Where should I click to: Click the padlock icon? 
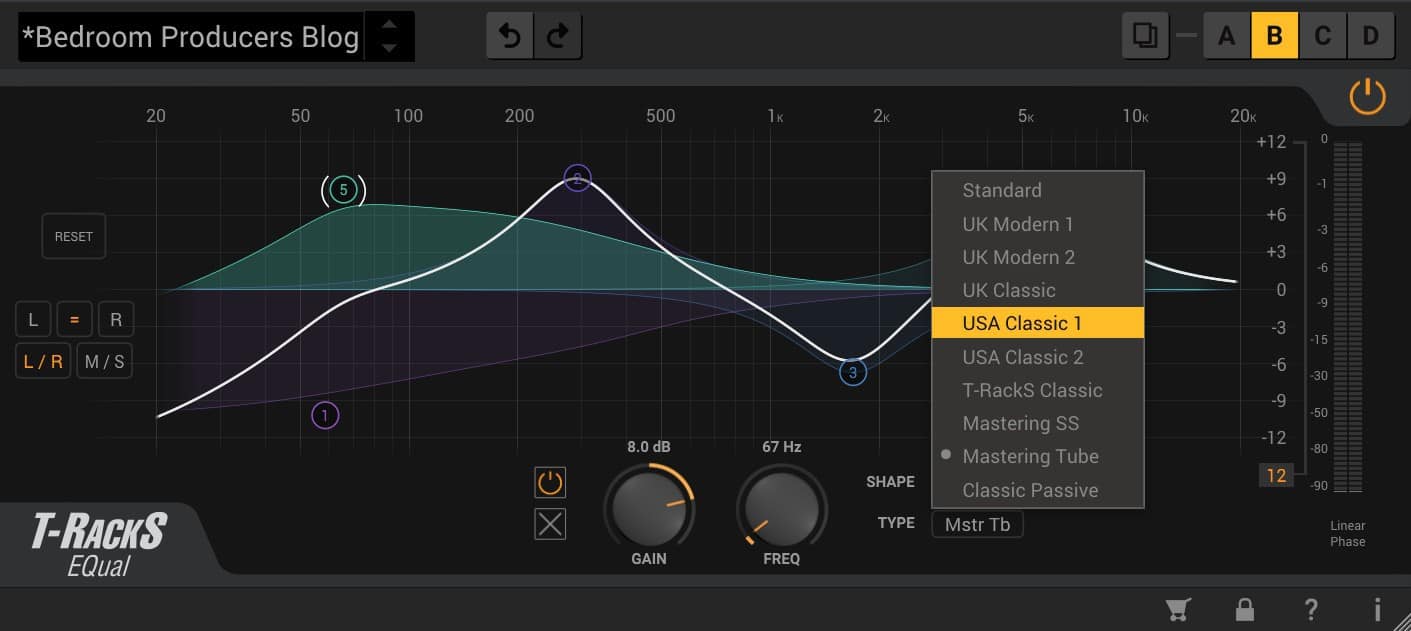pyautogui.click(x=1245, y=609)
